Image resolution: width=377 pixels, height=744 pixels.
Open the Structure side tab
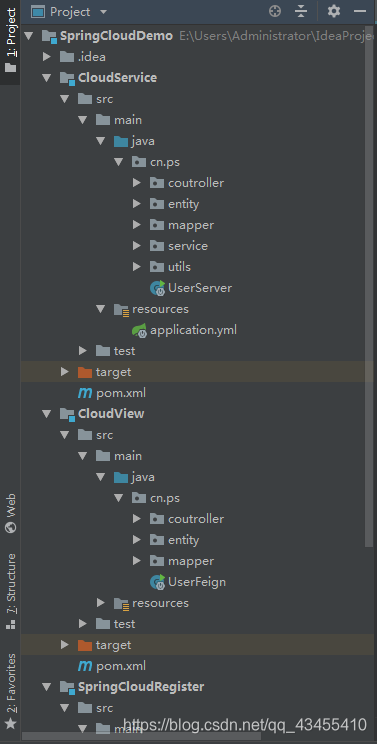(10, 592)
